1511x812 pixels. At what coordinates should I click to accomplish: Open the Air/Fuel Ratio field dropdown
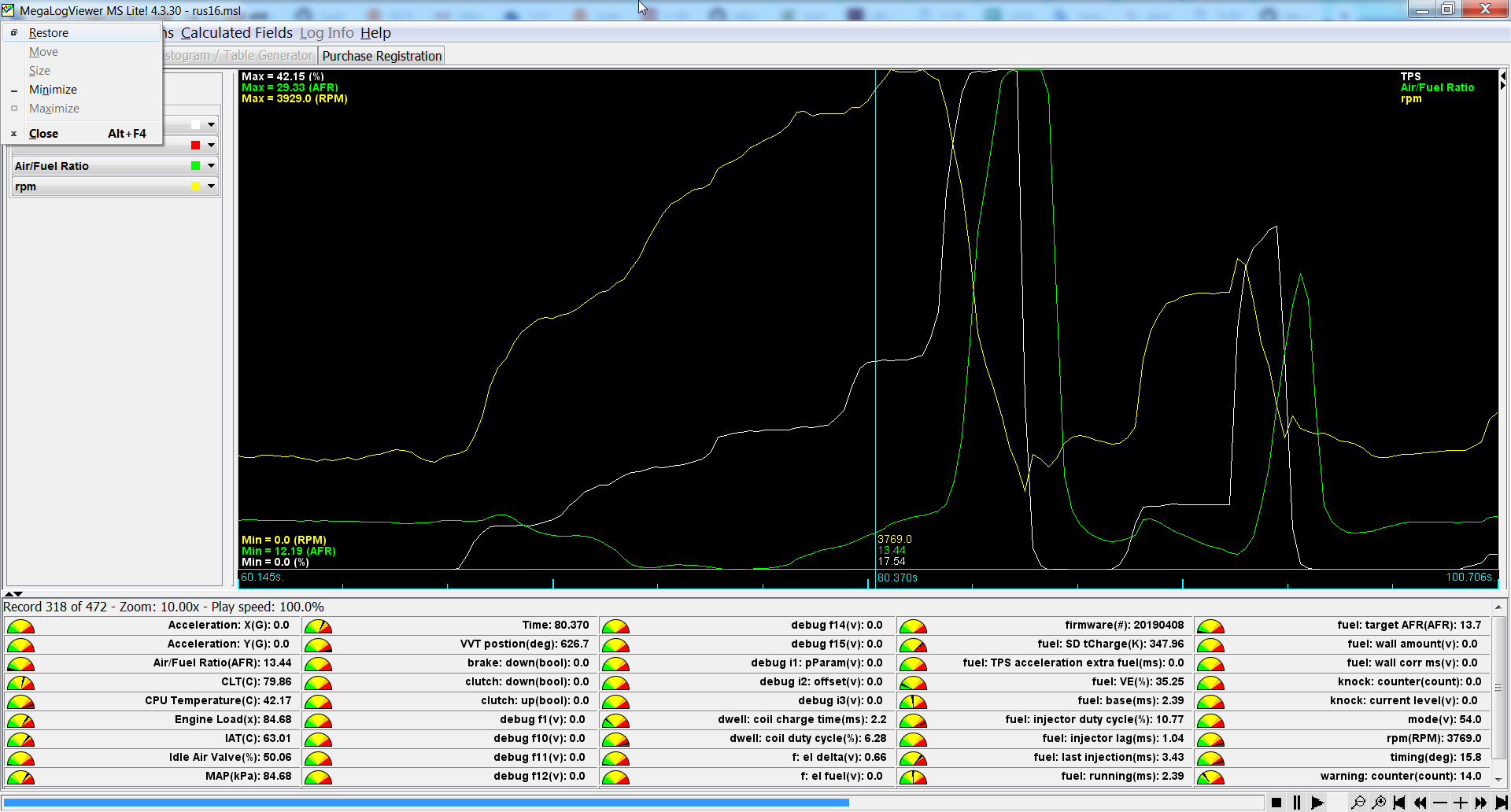click(x=211, y=166)
